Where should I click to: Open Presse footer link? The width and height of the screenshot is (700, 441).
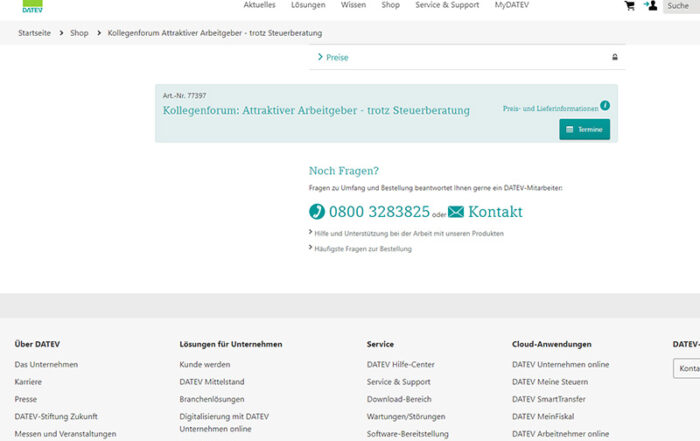click(25, 399)
